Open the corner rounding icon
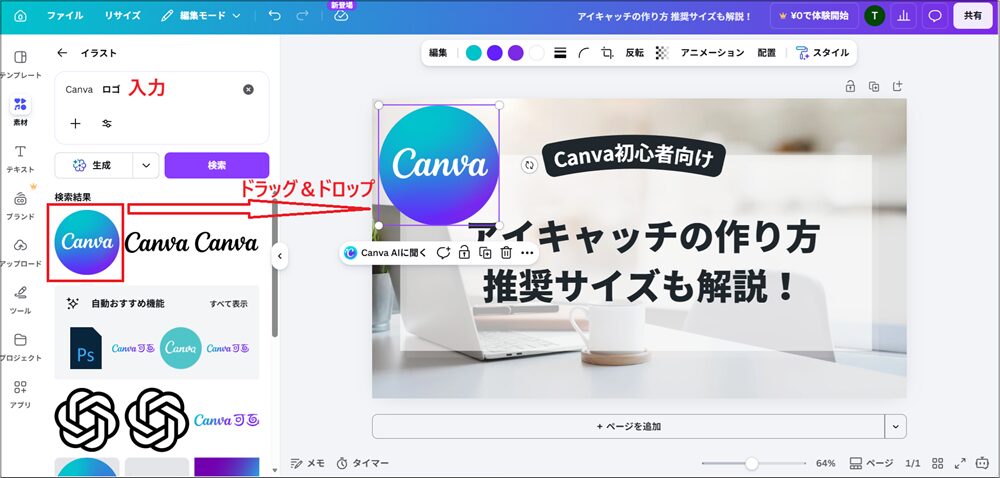This screenshot has height=478, width=1000. [x=584, y=53]
